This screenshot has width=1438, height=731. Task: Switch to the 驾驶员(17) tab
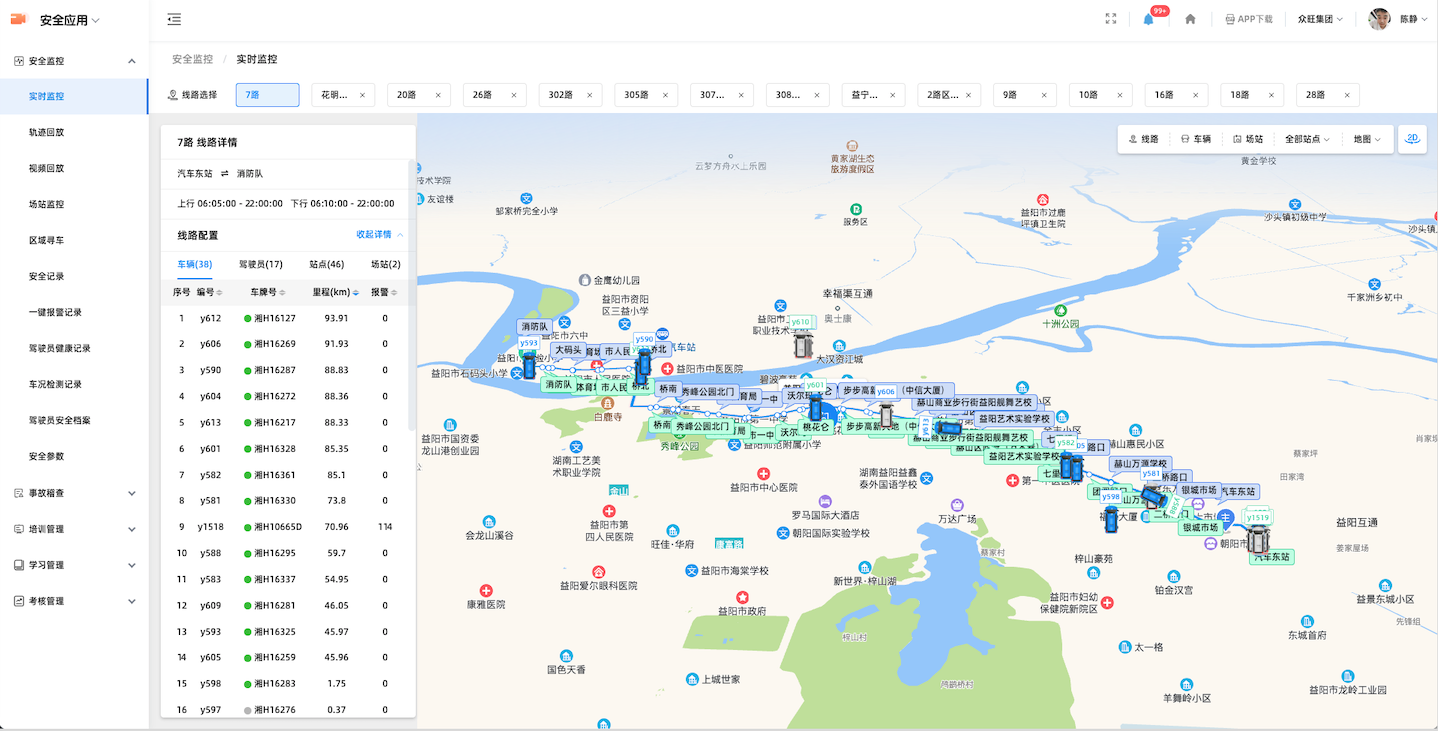point(260,264)
